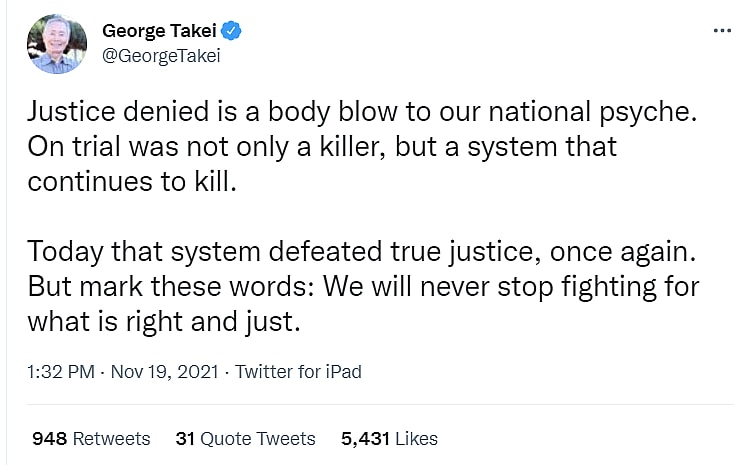Show the 31 Quote Tweets
The height and width of the screenshot is (465, 755).
coord(245,438)
